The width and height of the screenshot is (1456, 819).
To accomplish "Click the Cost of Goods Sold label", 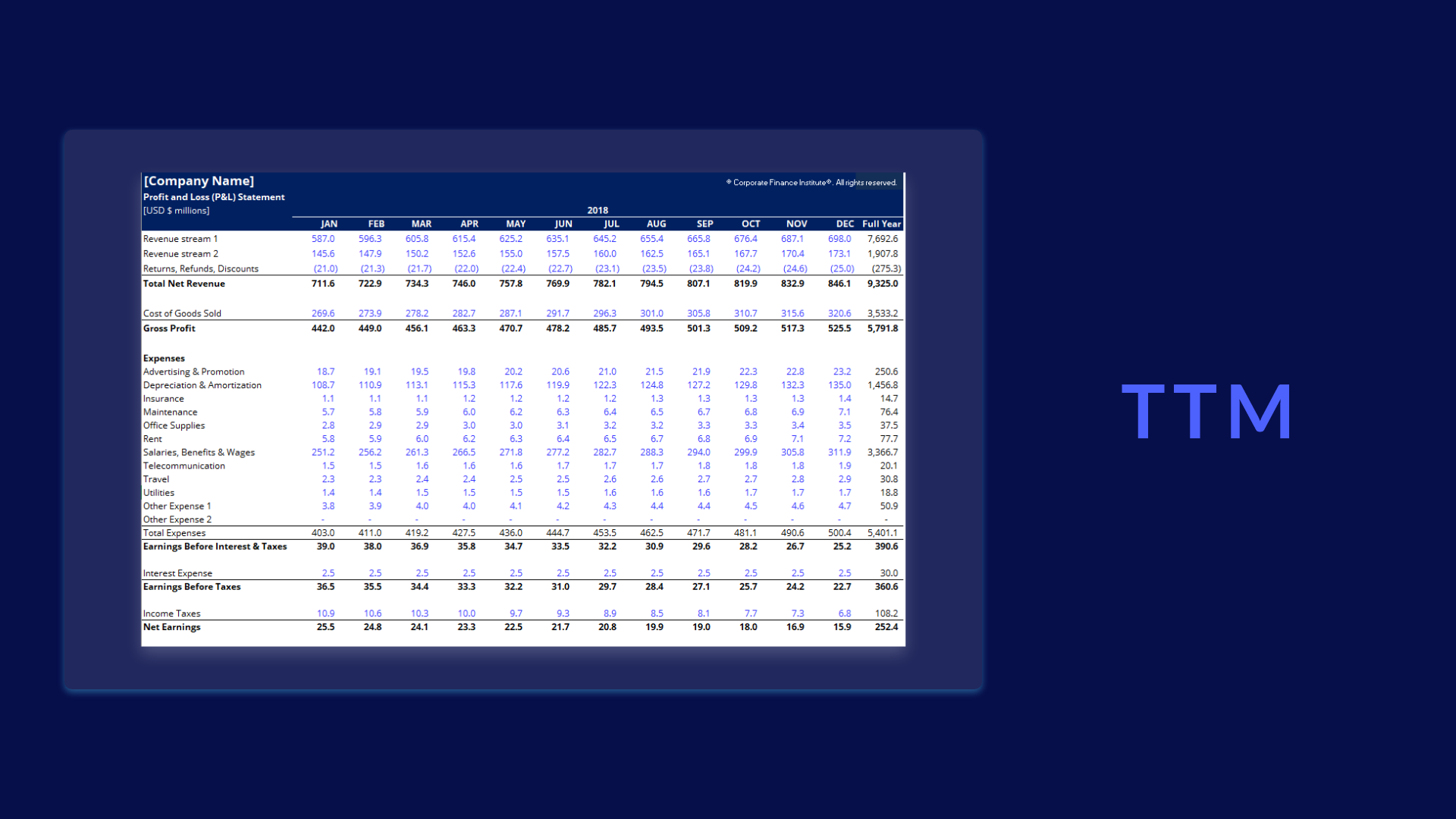I will [x=182, y=313].
